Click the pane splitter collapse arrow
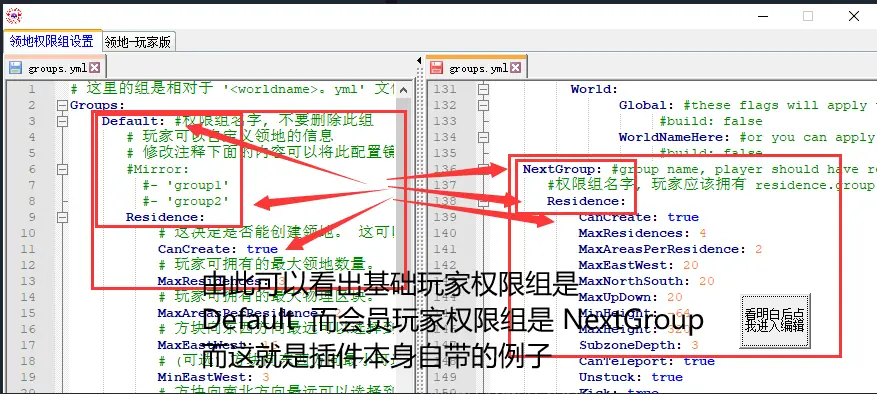The height and width of the screenshot is (394, 877). [419, 60]
